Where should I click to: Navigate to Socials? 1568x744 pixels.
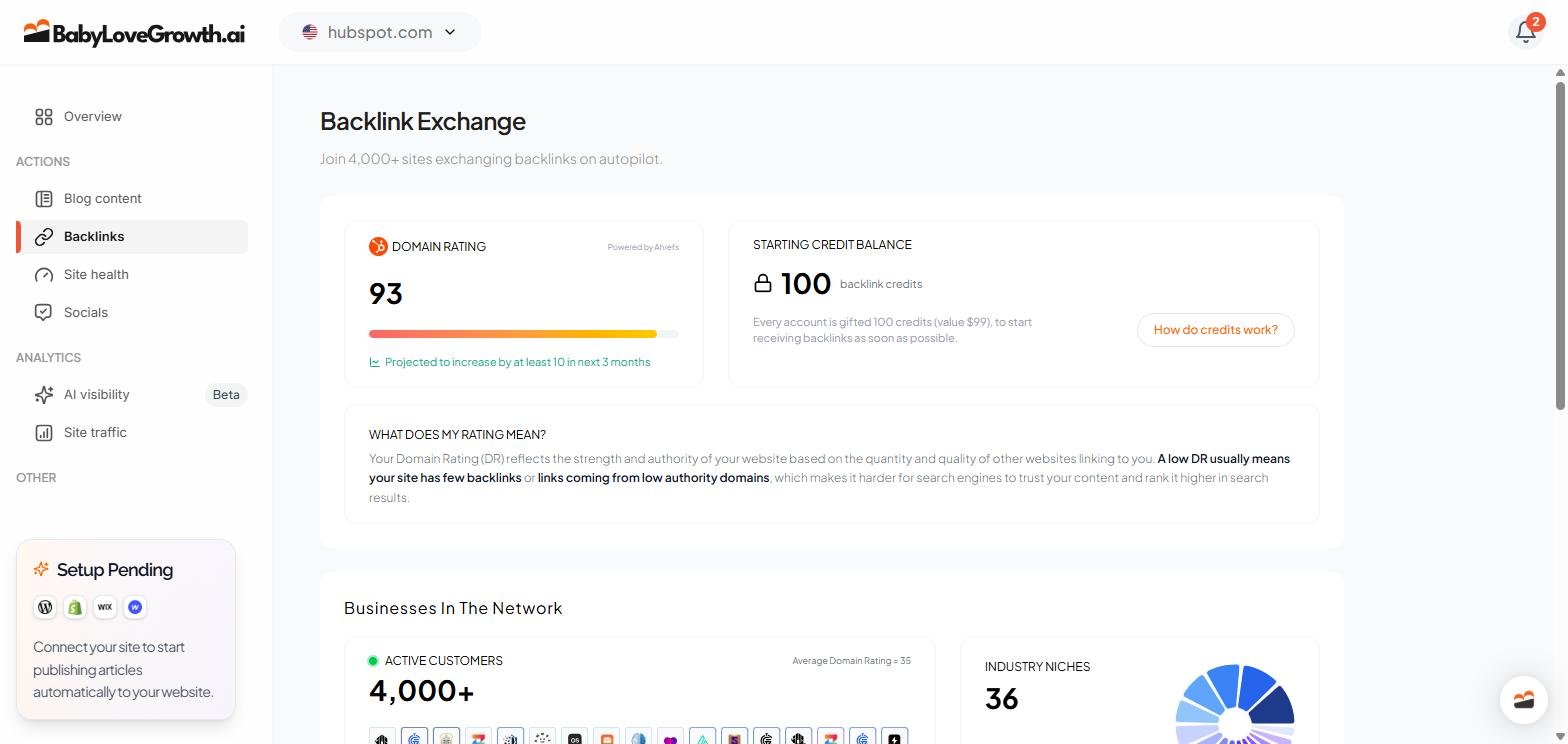tap(132, 313)
